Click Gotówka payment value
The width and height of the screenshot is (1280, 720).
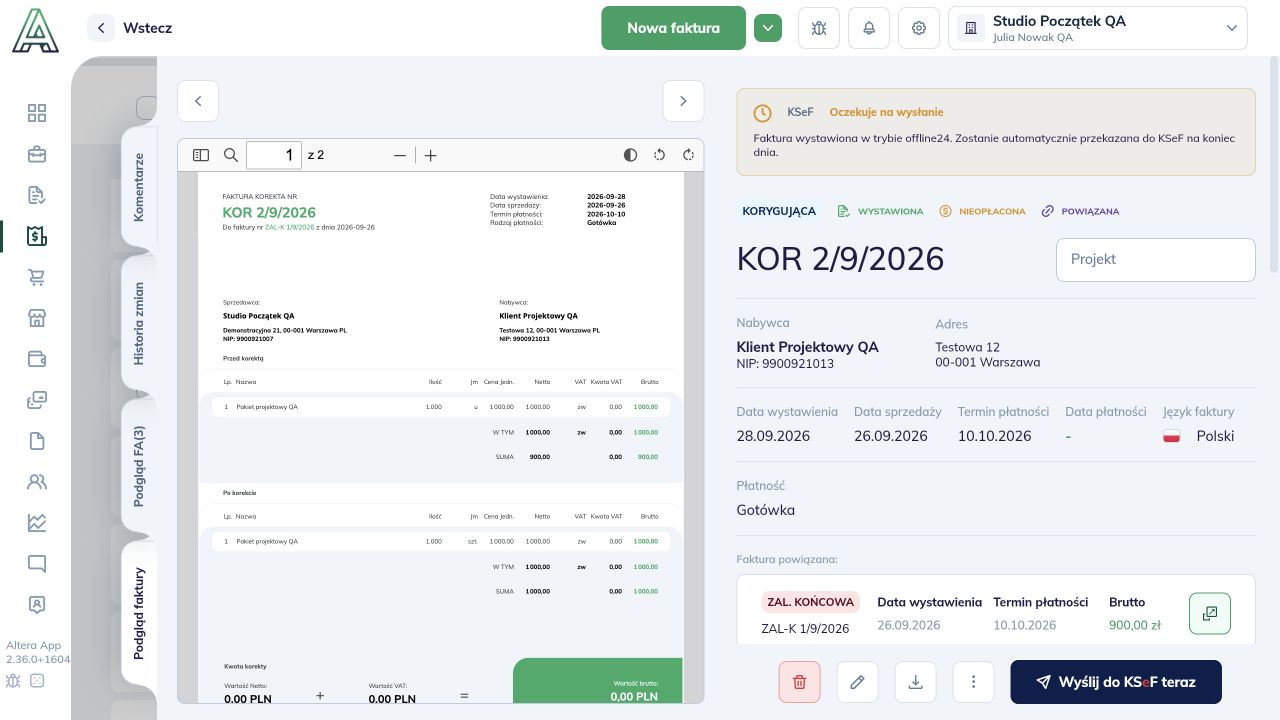[765, 510]
